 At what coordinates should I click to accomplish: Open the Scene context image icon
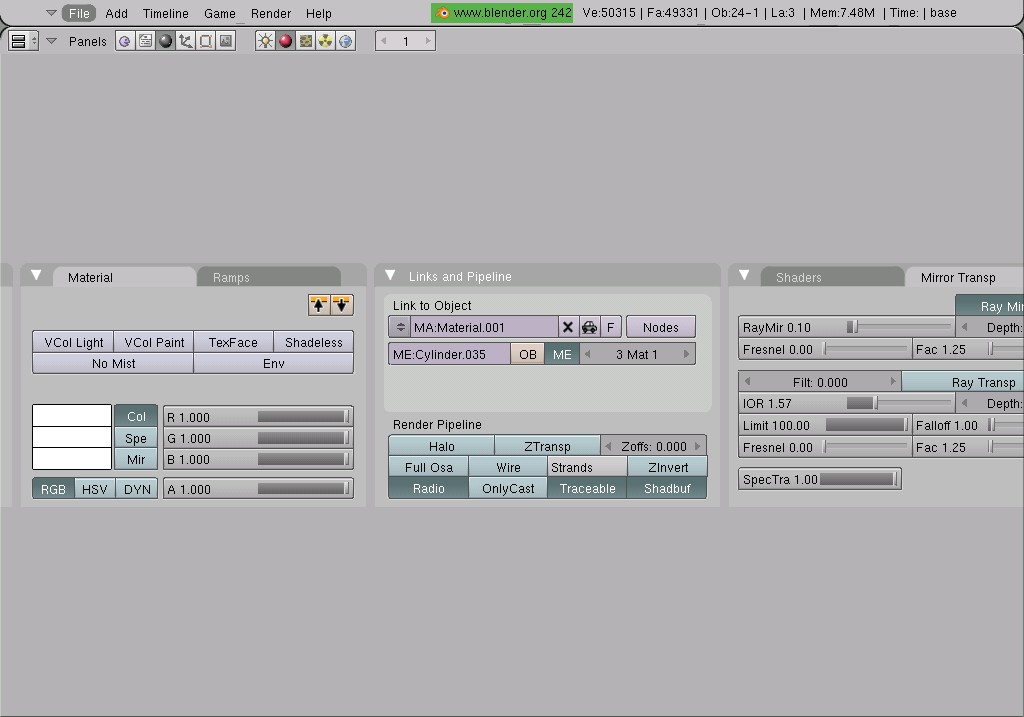pyautogui.click(x=226, y=41)
